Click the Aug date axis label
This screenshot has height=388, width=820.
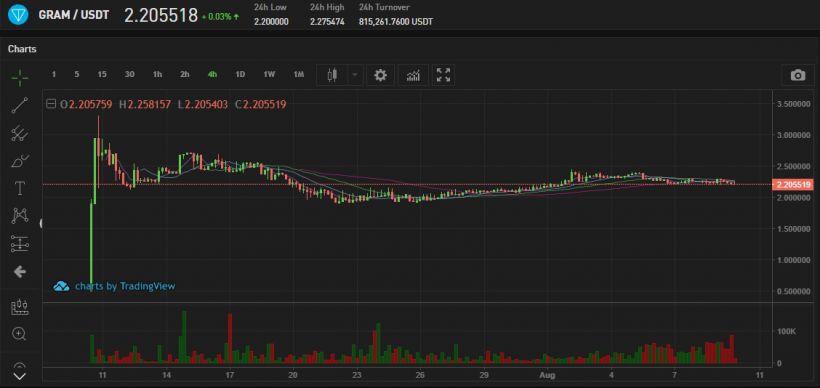pos(547,375)
